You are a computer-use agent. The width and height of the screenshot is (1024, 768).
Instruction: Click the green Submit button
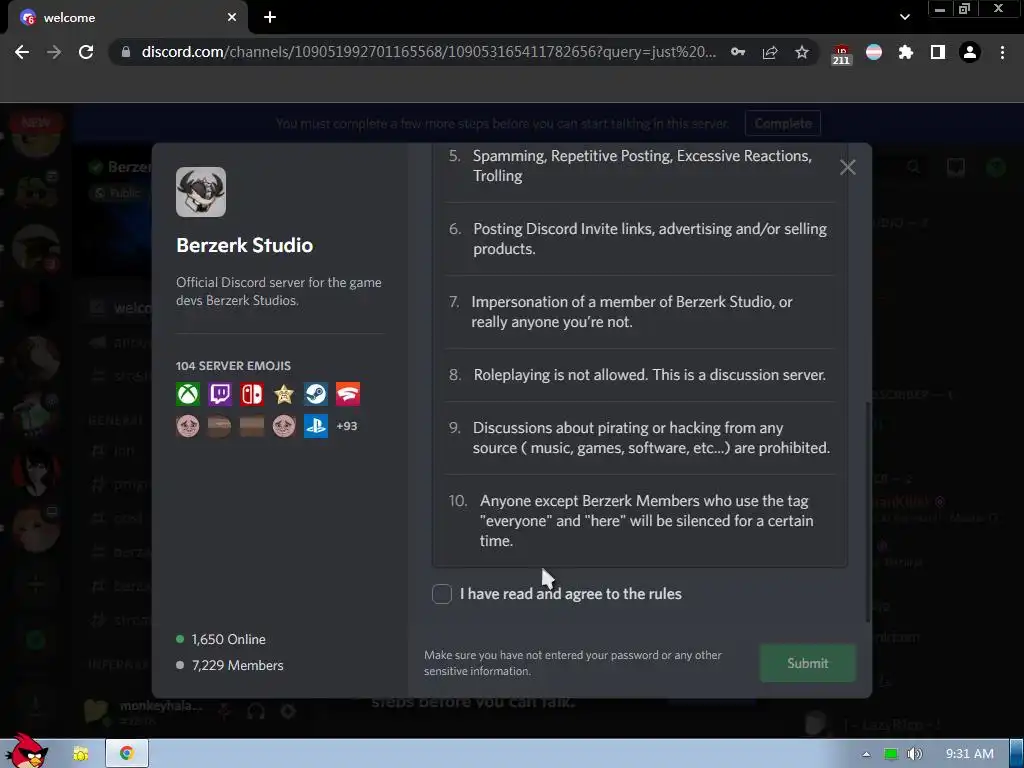pyautogui.click(x=807, y=663)
